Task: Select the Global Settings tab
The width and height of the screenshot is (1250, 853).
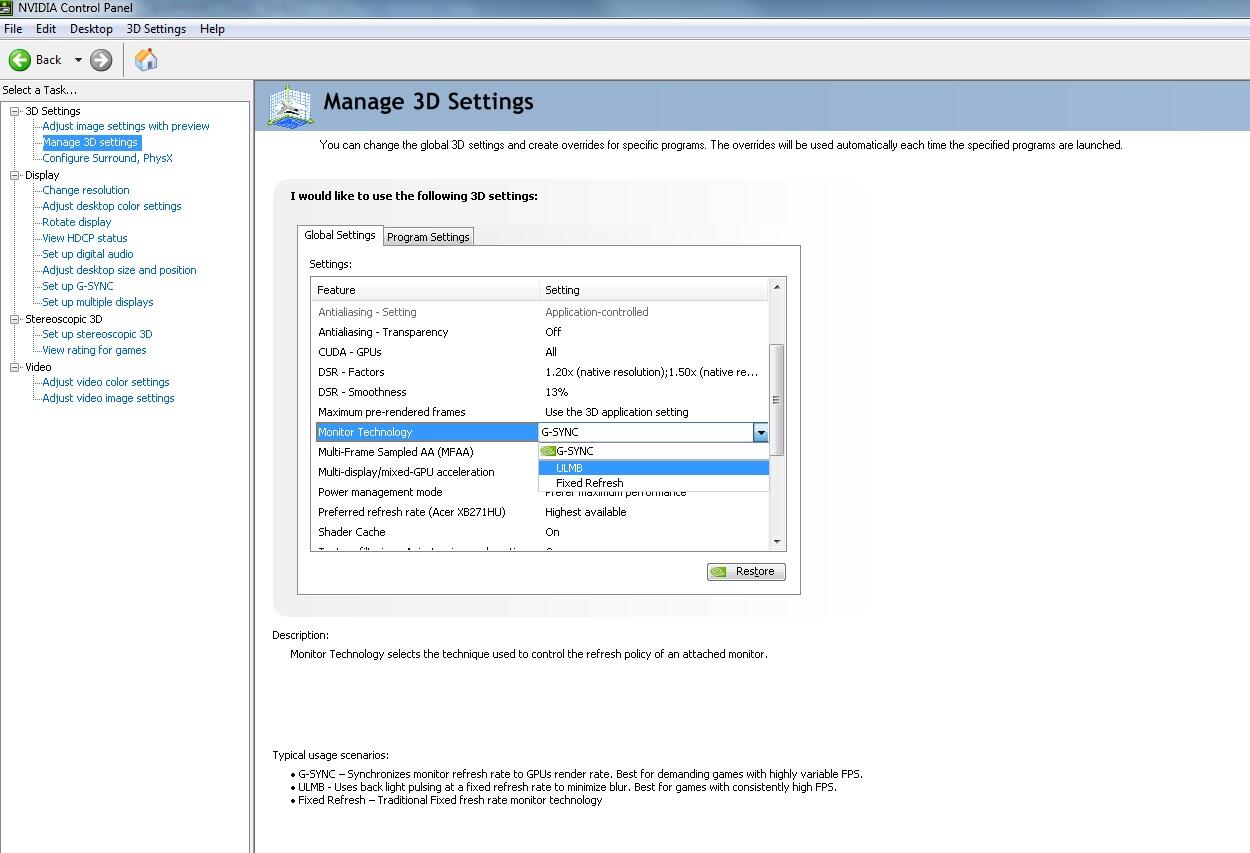Action: pyautogui.click(x=340, y=235)
